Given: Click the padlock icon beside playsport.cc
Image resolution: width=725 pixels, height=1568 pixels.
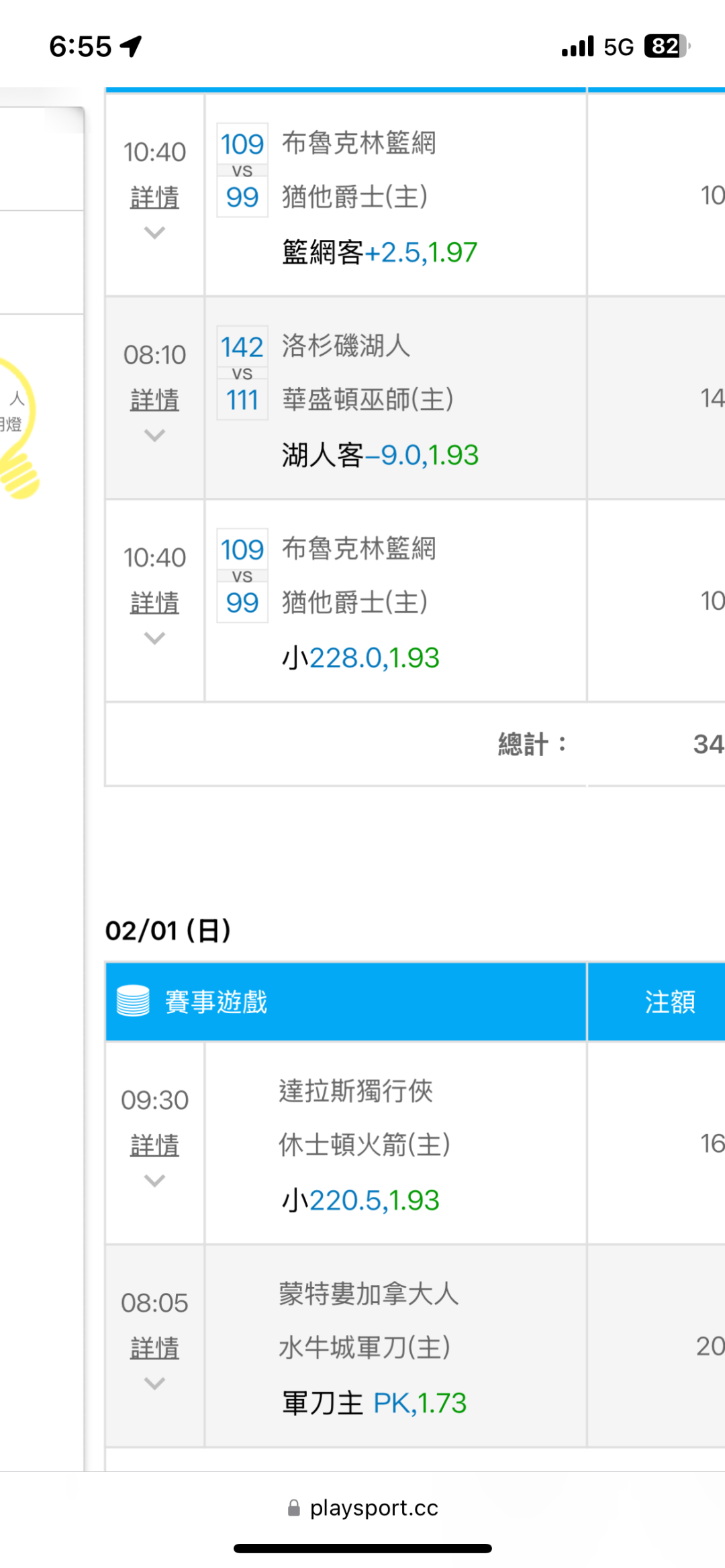Looking at the screenshot, I should tap(293, 1508).
